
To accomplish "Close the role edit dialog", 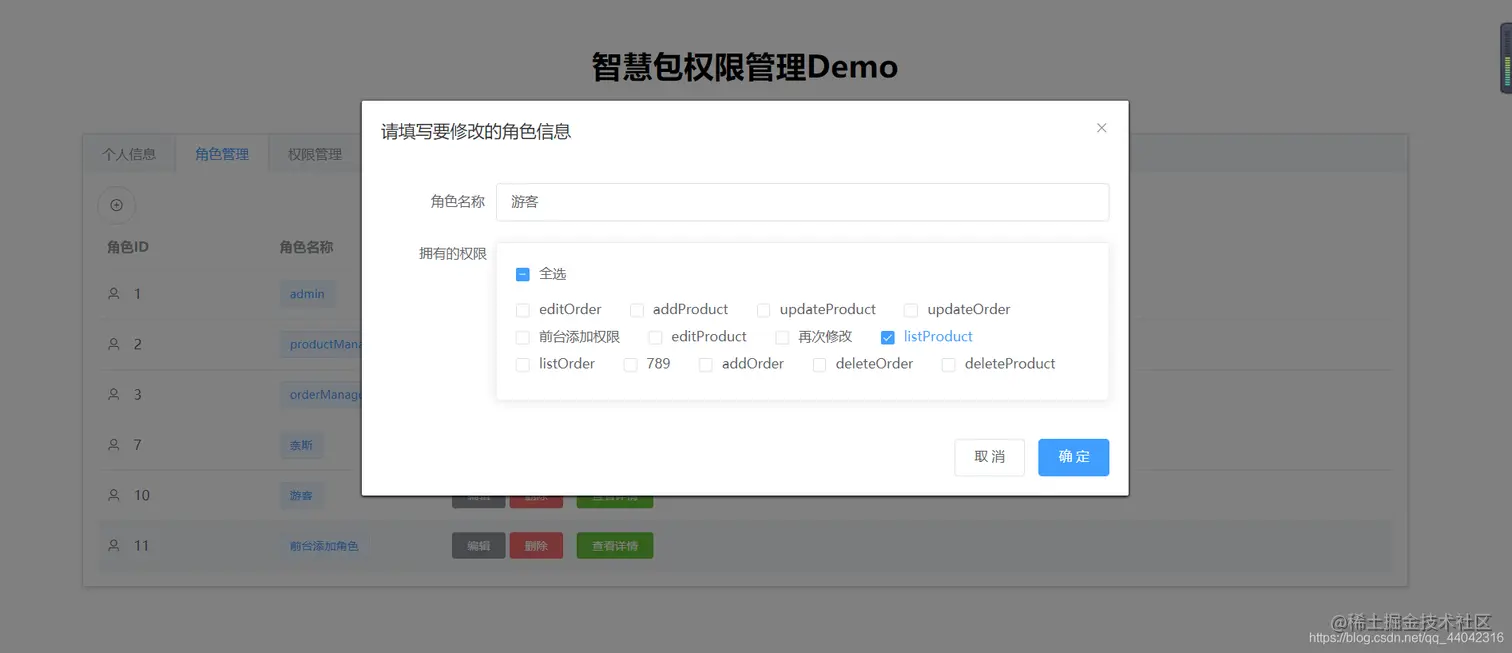I will pos(1101,128).
